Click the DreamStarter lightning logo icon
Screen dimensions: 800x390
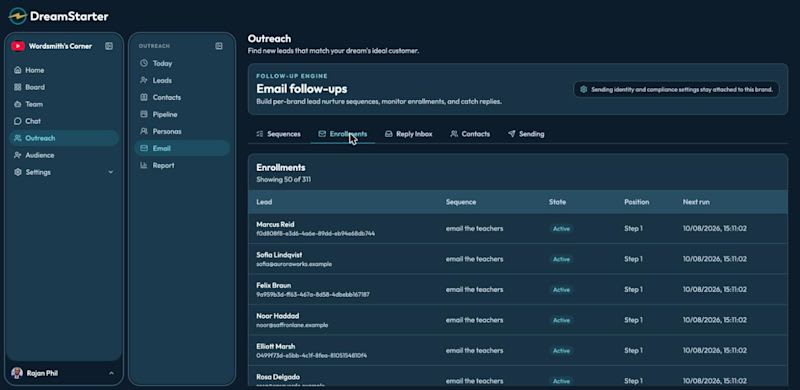tap(18, 16)
